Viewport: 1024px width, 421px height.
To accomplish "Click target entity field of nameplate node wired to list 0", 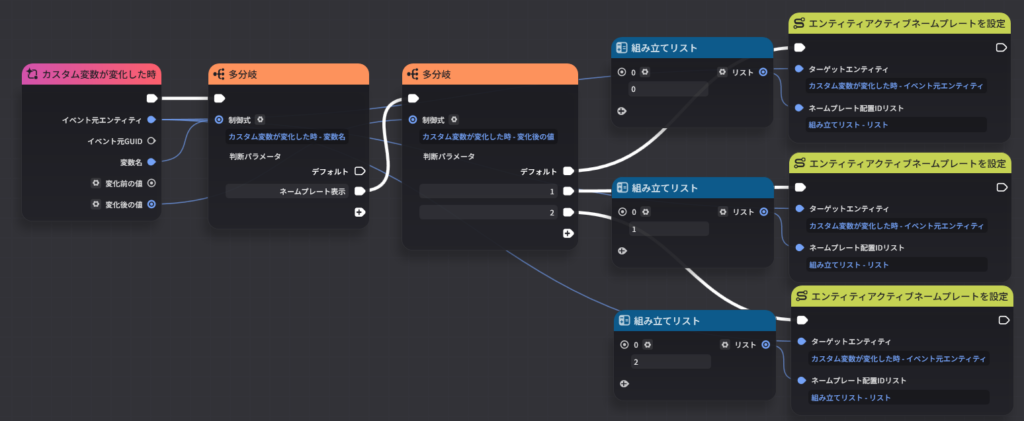I will 896,86.
